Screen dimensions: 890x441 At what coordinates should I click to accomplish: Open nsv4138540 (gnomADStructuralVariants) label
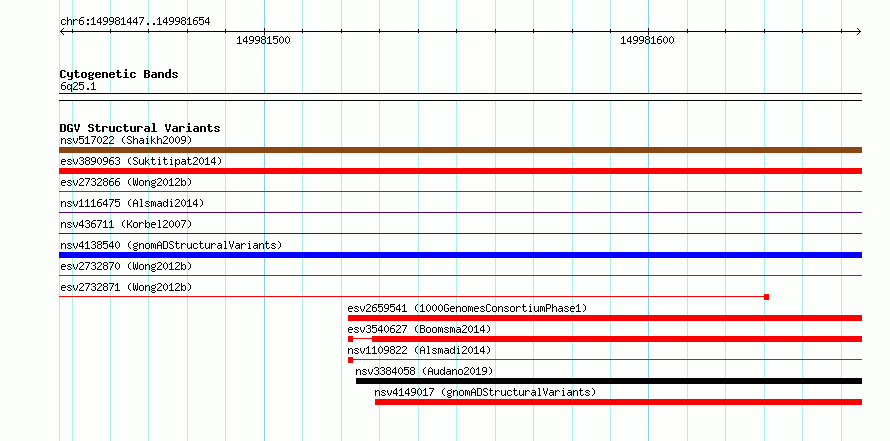click(171, 245)
